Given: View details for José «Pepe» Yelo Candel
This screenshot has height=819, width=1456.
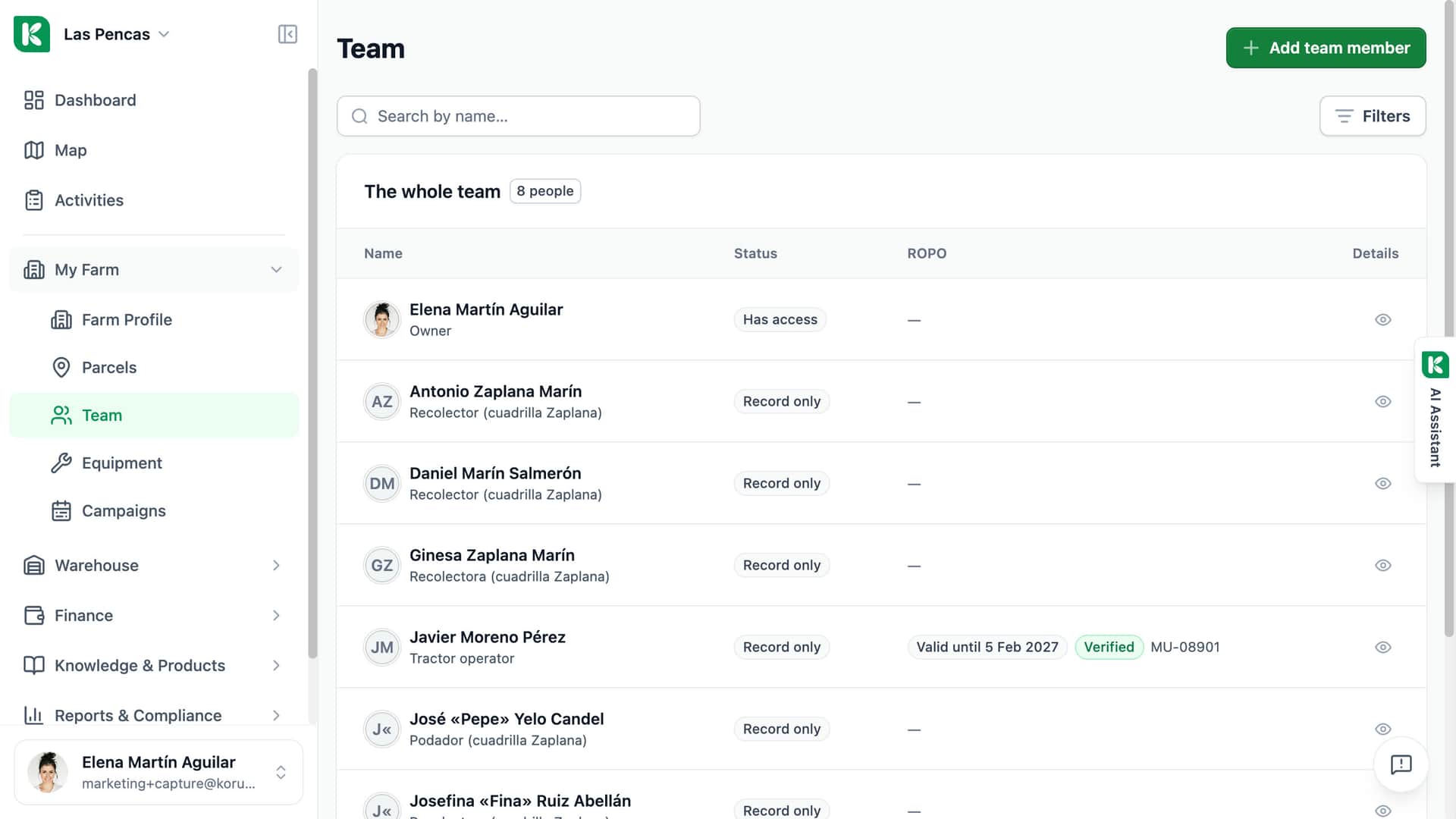Looking at the screenshot, I should 1383,730.
